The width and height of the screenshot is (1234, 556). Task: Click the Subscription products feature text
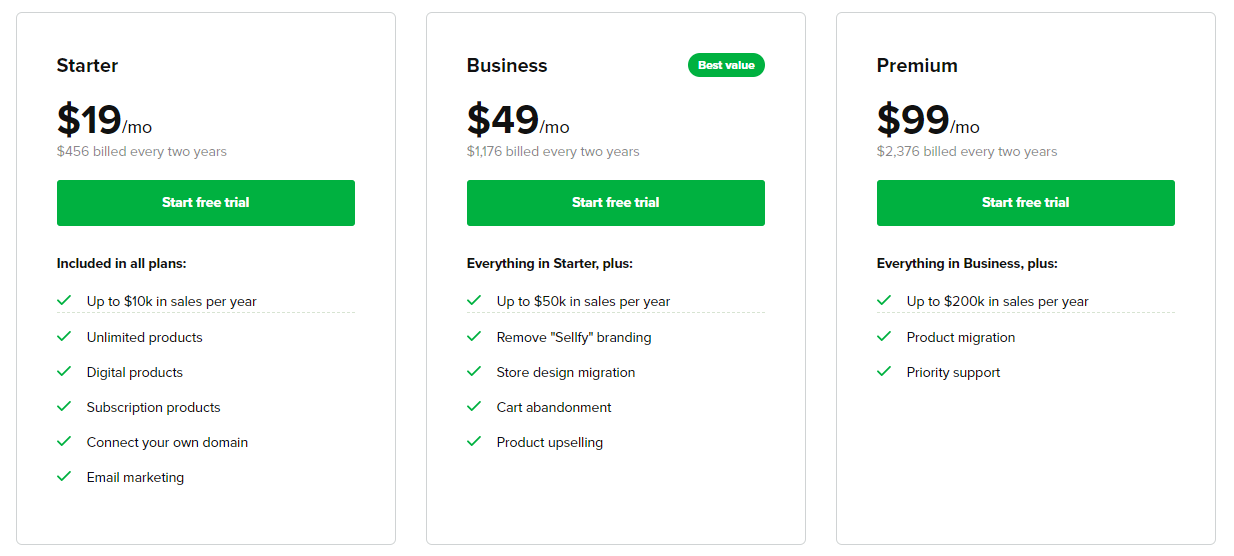point(153,407)
